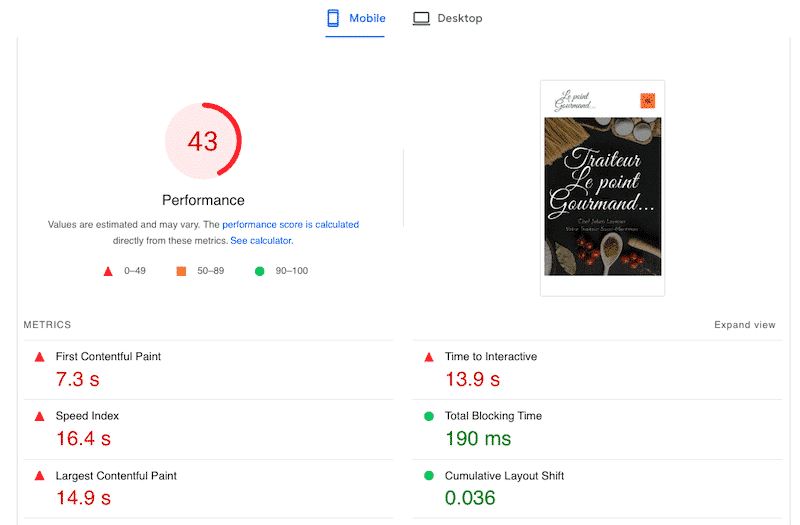Click red triangle beside Time to Interactive
Viewport: 800px width, 525px height.
point(429,357)
